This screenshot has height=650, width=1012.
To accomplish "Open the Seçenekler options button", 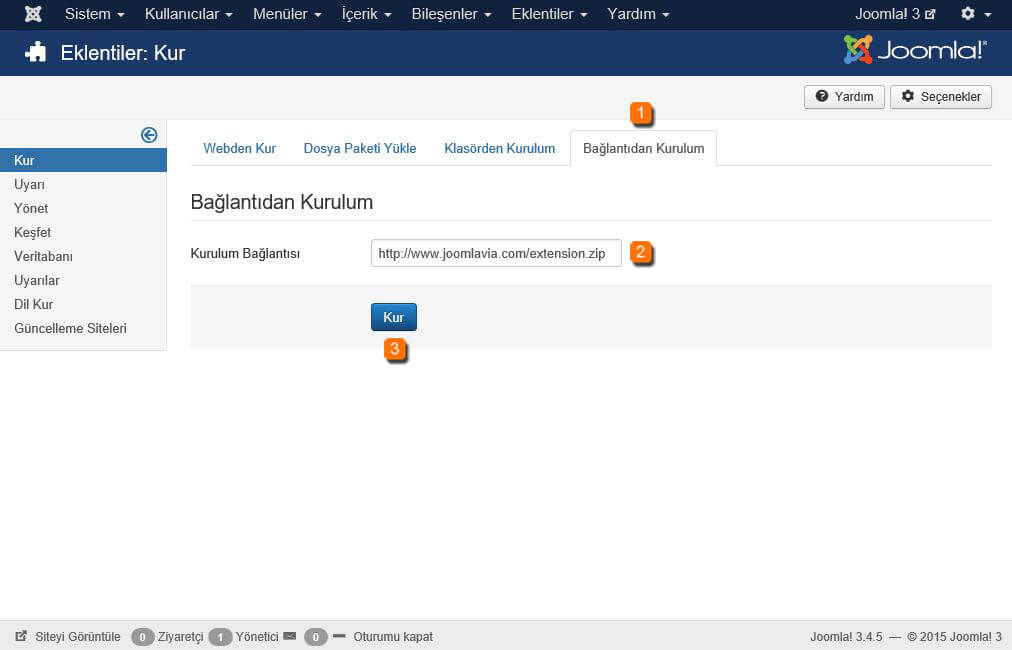I will [x=940, y=97].
